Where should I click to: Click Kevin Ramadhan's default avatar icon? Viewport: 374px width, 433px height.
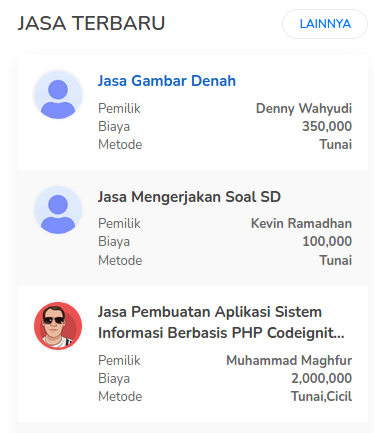pyautogui.click(x=58, y=210)
